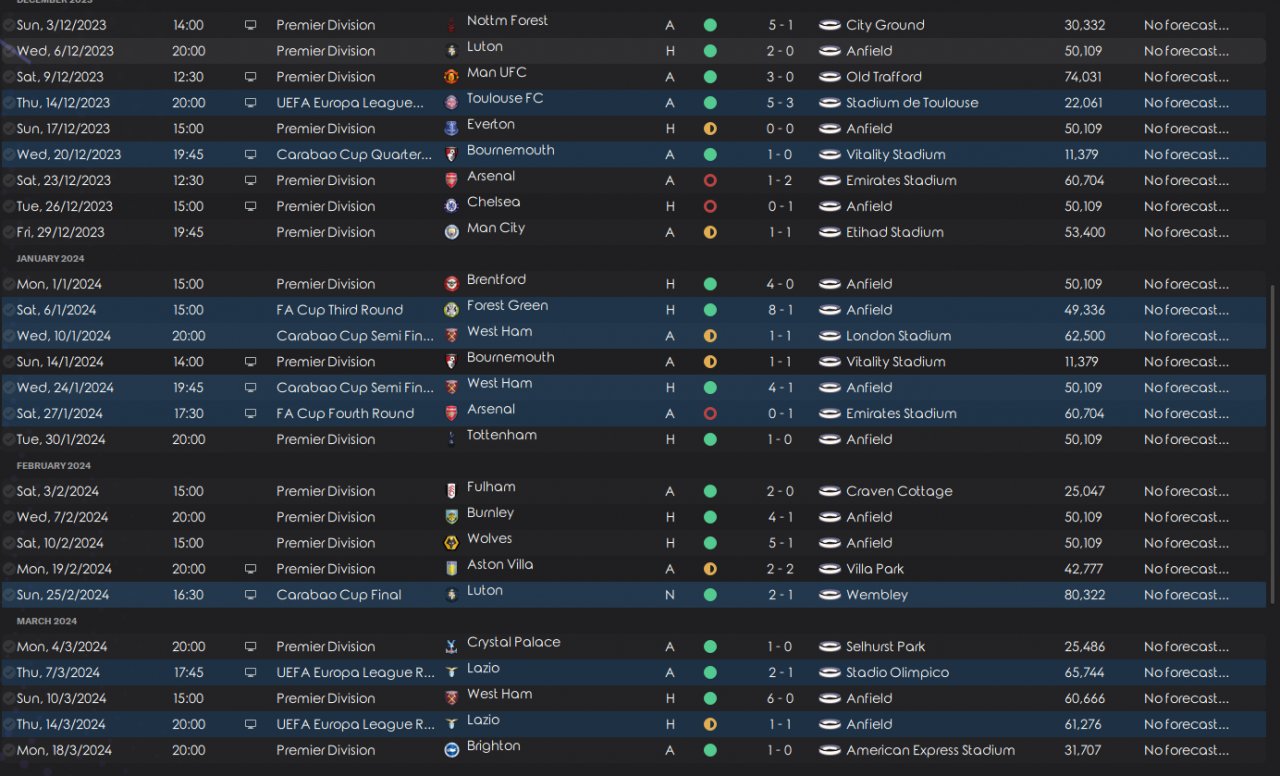Image resolution: width=1280 pixels, height=776 pixels.
Task: Click No forecast text on Crystal Palace row
Action: [x=1186, y=647]
